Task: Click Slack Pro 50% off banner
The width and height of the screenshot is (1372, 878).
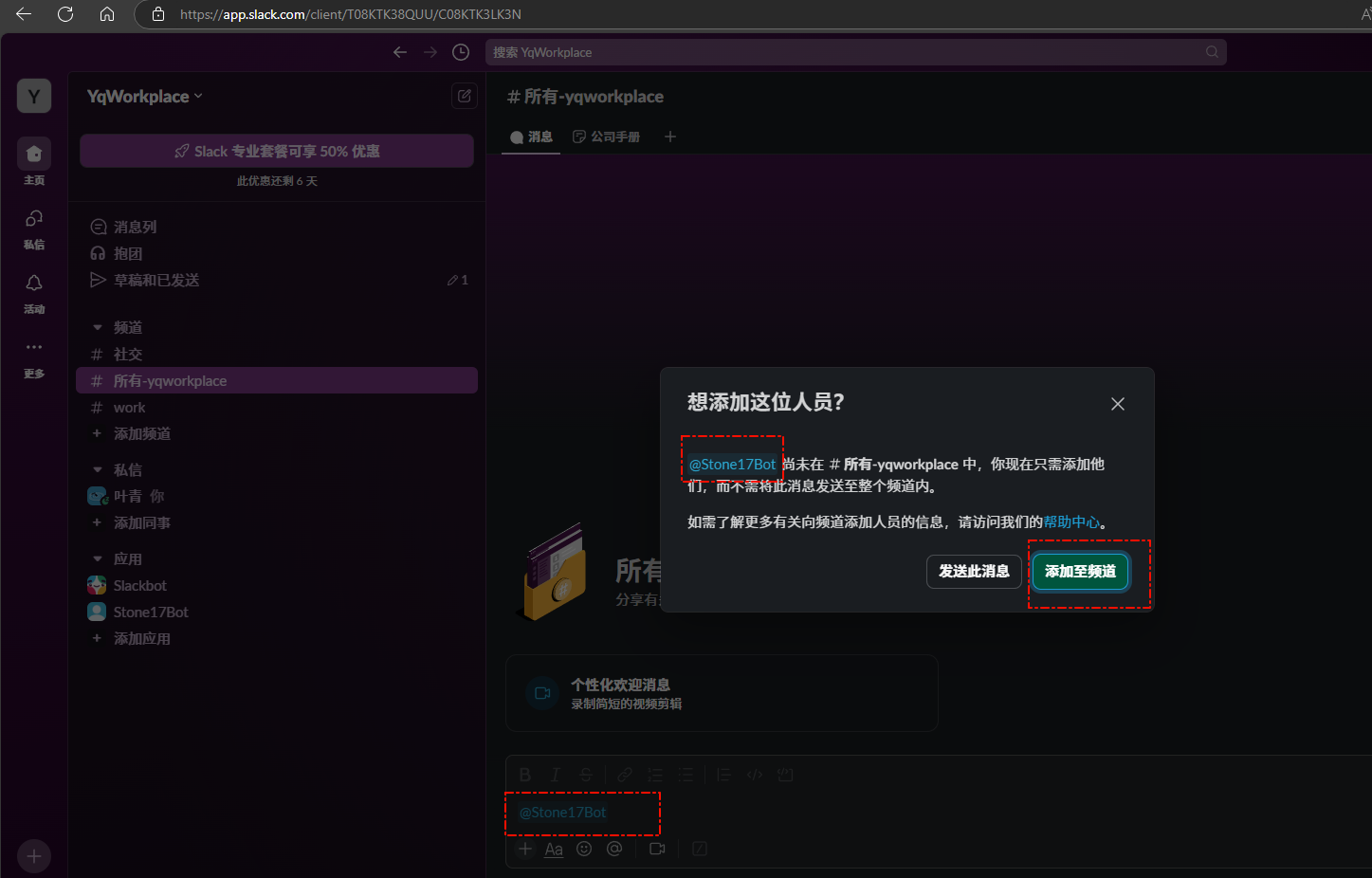Action: click(x=277, y=151)
